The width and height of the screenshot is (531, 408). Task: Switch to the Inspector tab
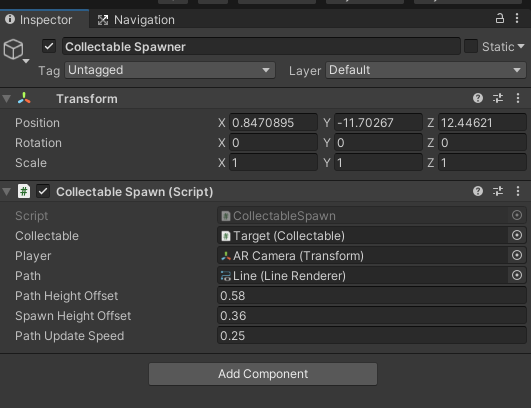tap(44, 19)
